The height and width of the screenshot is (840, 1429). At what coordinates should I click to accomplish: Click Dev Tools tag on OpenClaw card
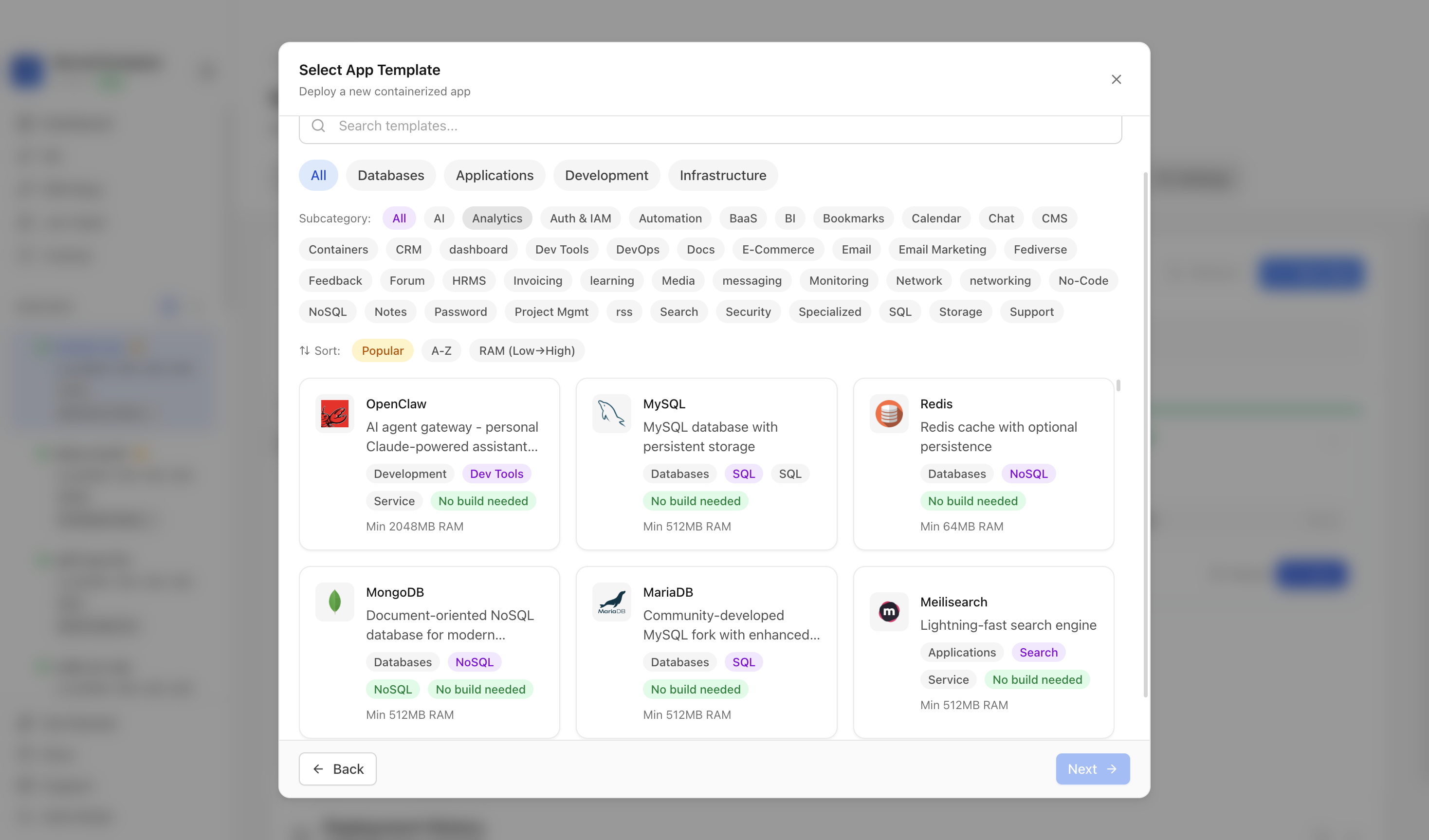(x=496, y=474)
